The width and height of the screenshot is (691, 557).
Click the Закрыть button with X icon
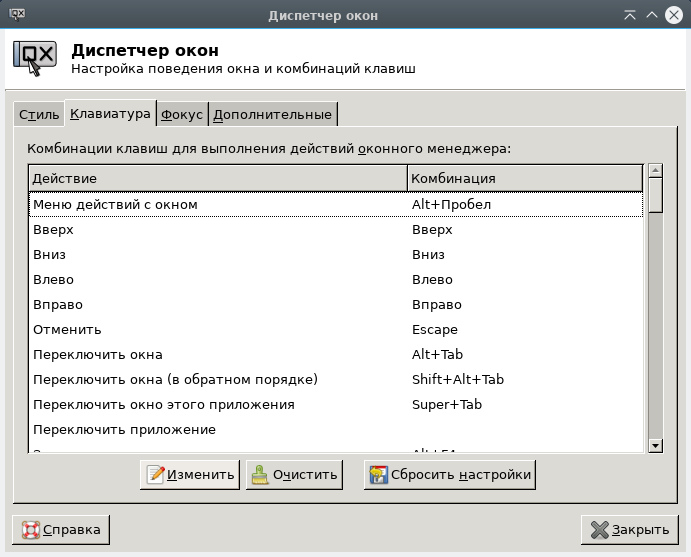629,529
